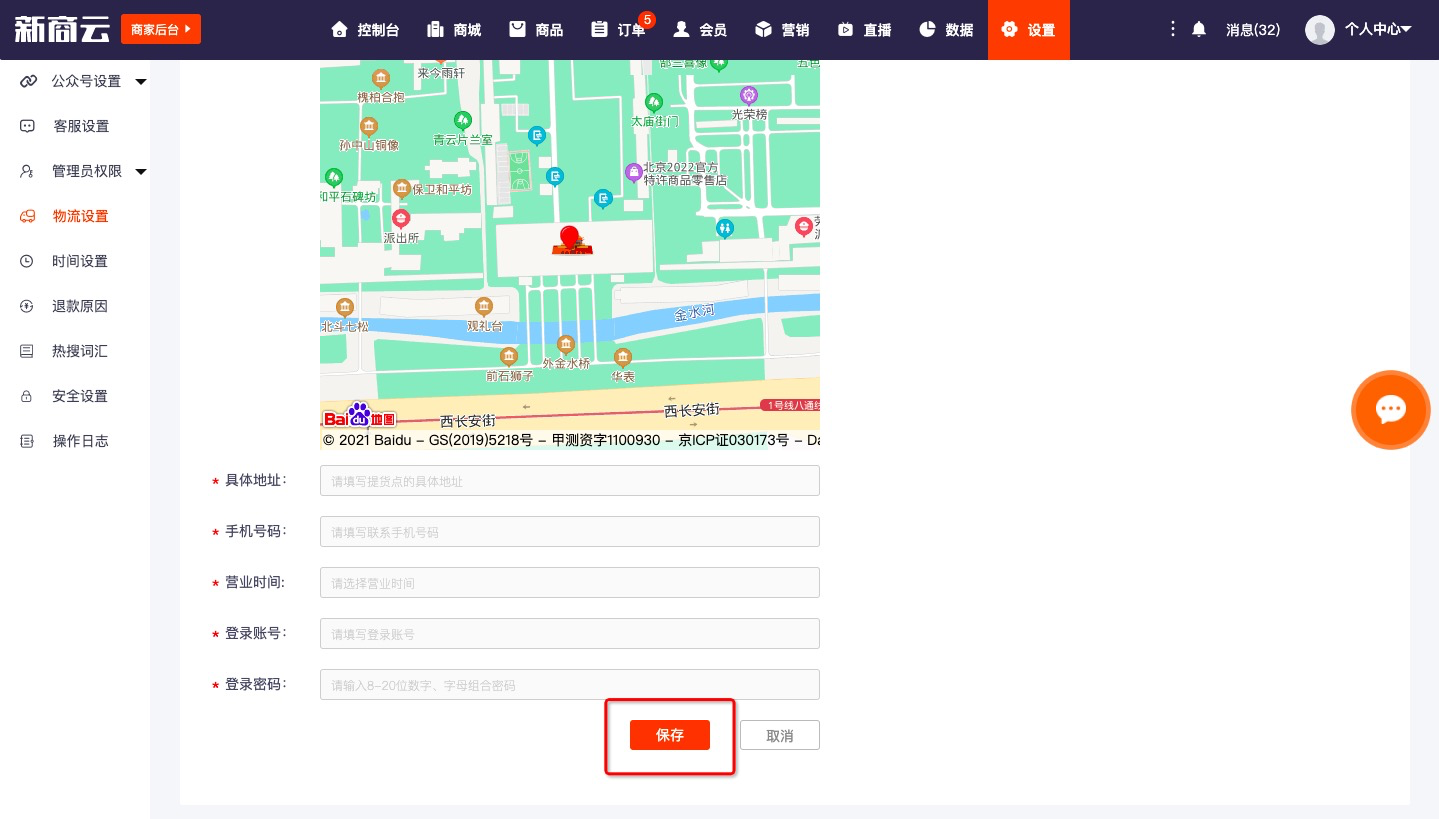Open 退款原因 in sidebar
The width and height of the screenshot is (1439, 819).
81,306
